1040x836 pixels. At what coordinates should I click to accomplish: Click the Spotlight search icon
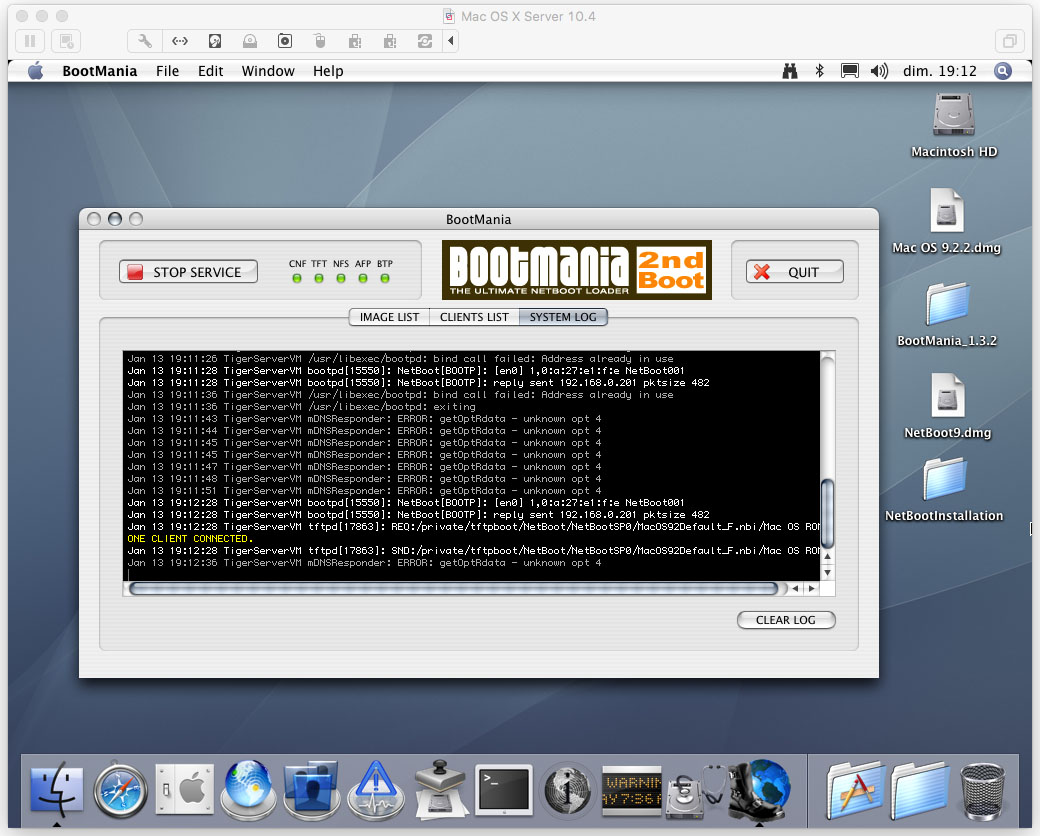point(1003,71)
